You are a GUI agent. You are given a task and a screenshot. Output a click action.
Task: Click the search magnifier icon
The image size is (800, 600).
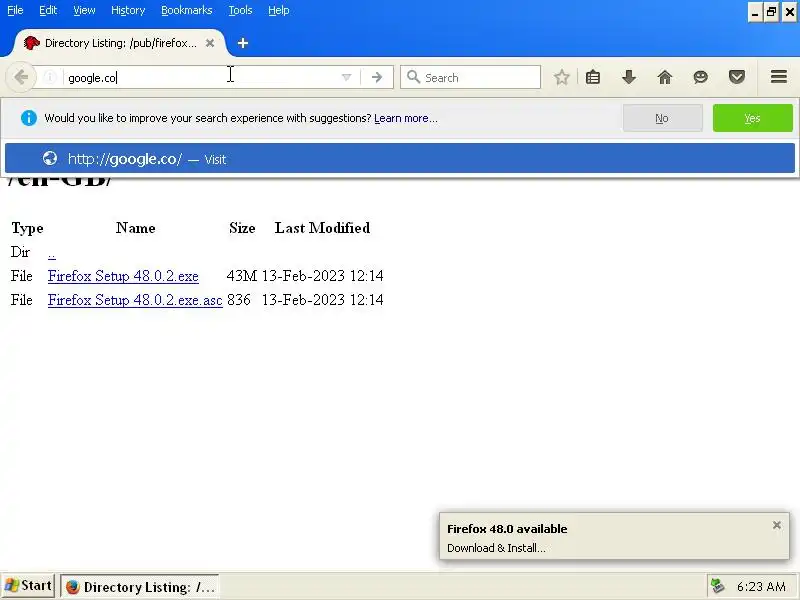[x=413, y=78]
